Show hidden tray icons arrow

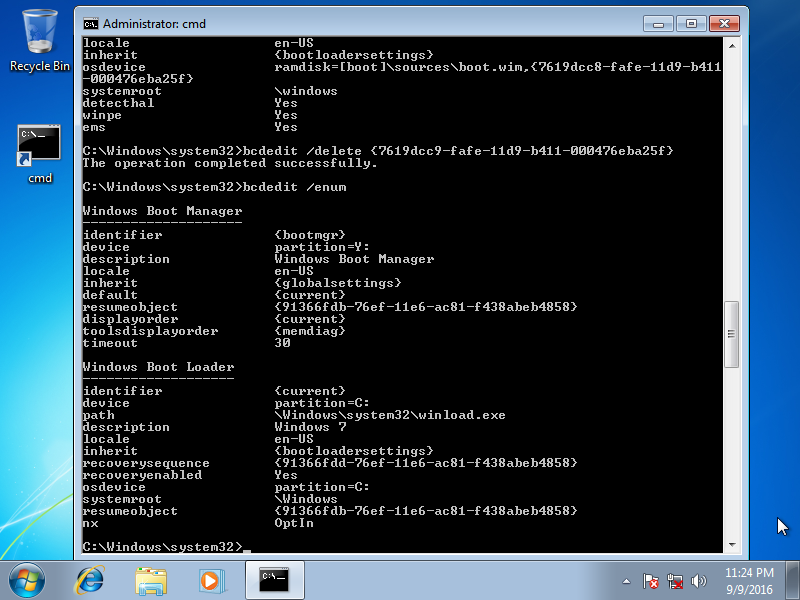coord(627,581)
